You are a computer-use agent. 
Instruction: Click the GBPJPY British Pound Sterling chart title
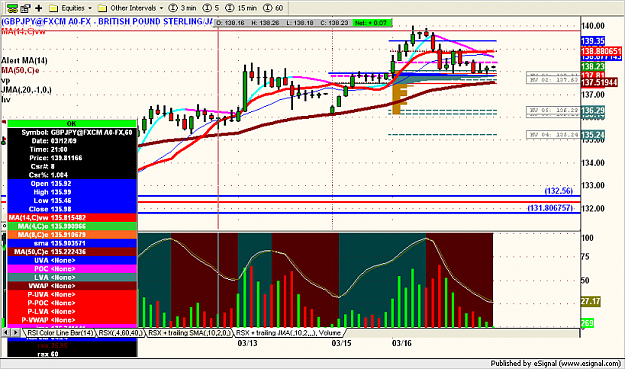(107, 22)
